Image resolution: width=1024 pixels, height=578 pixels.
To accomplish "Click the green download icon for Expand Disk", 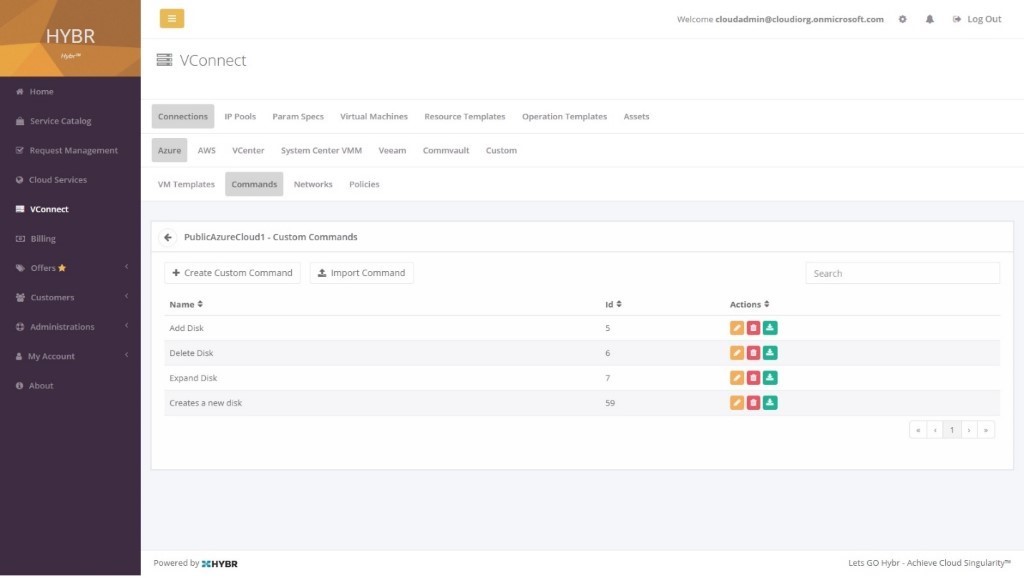I will coord(771,378).
